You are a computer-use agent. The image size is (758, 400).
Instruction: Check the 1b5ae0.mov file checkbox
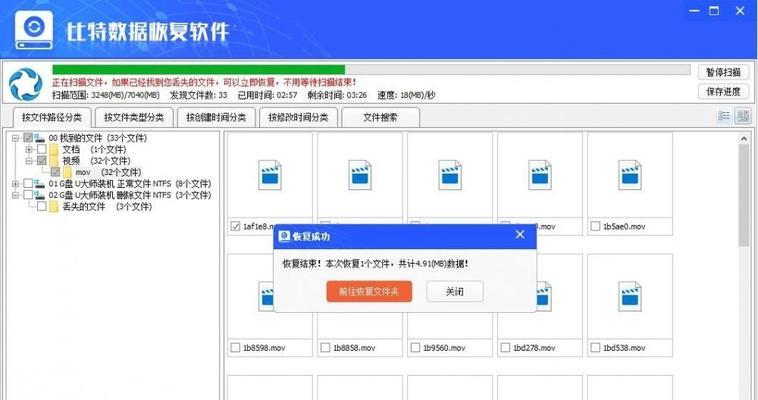[595, 226]
